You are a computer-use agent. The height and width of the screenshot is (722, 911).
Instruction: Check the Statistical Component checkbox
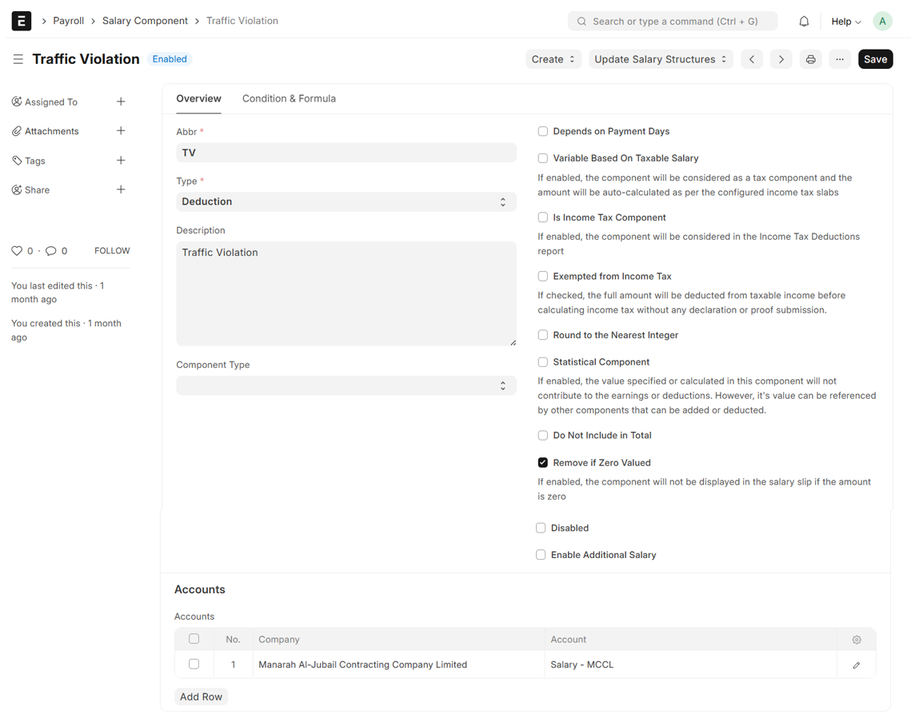[x=543, y=362]
